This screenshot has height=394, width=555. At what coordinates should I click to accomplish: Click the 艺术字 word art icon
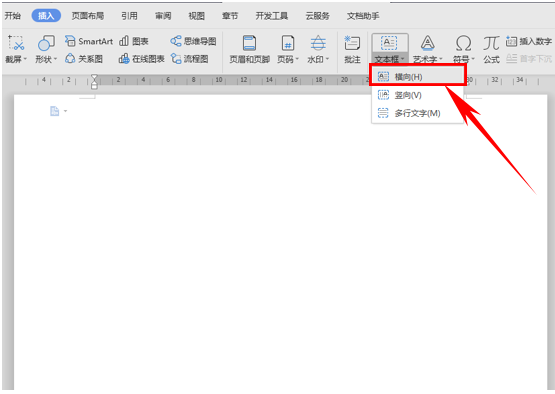pos(428,43)
